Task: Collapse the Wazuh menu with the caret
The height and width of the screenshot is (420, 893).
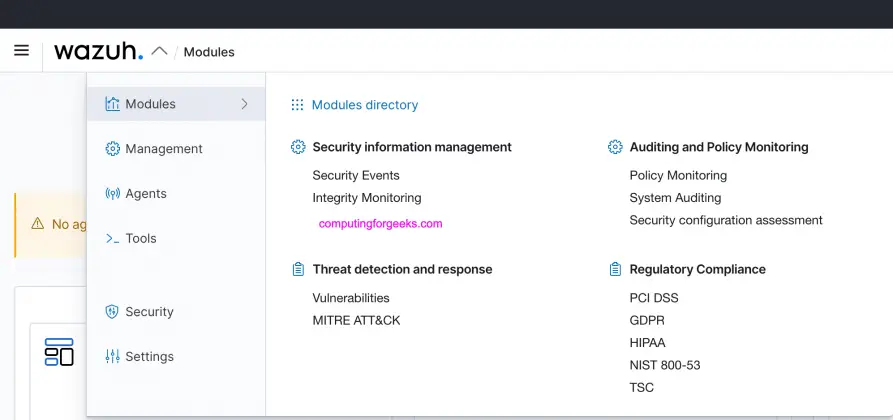Action: (159, 51)
